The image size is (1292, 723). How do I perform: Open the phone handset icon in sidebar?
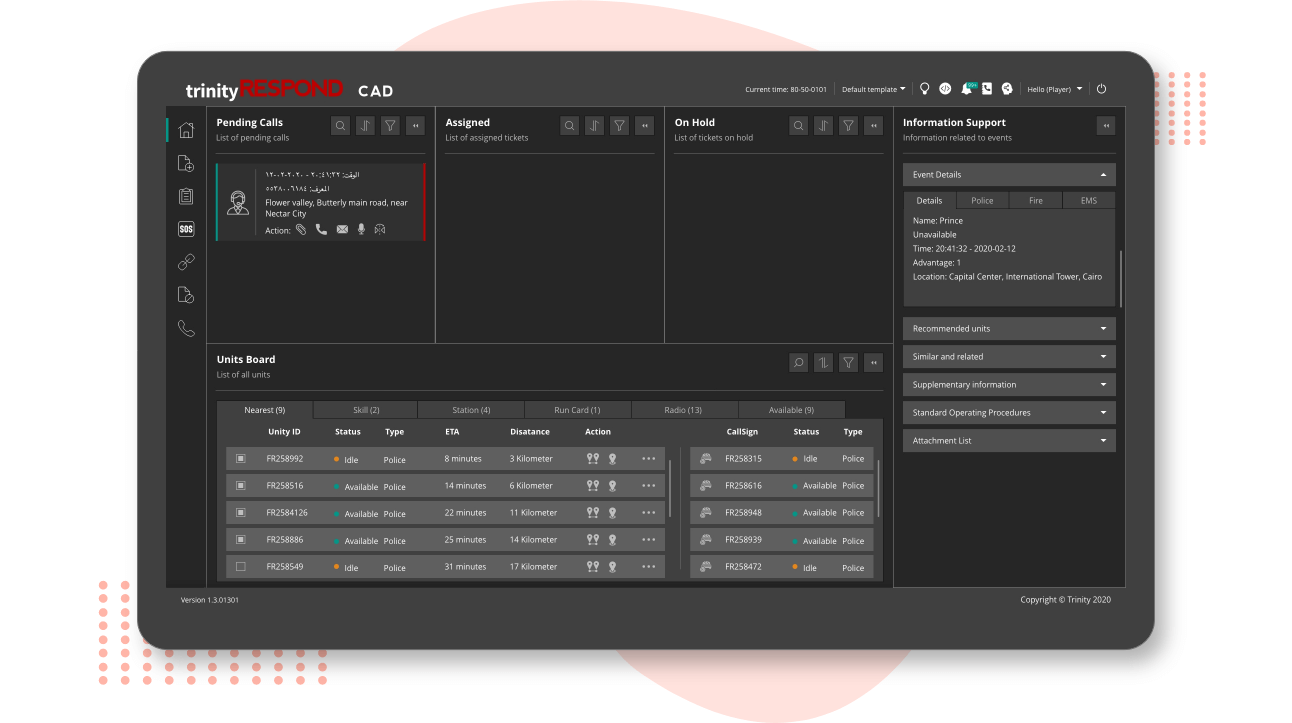click(x=186, y=328)
